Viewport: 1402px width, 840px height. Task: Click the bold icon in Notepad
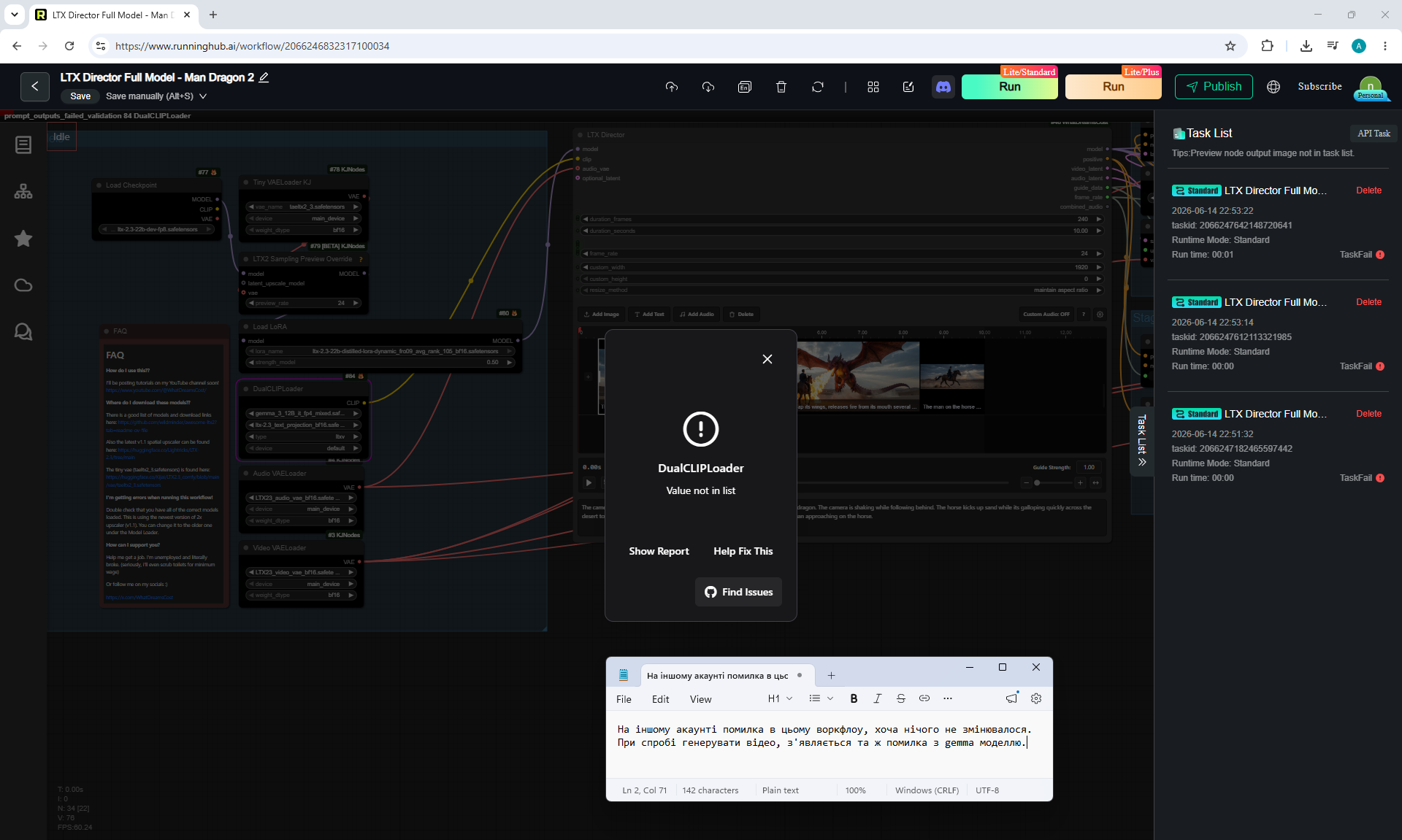coord(854,698)
